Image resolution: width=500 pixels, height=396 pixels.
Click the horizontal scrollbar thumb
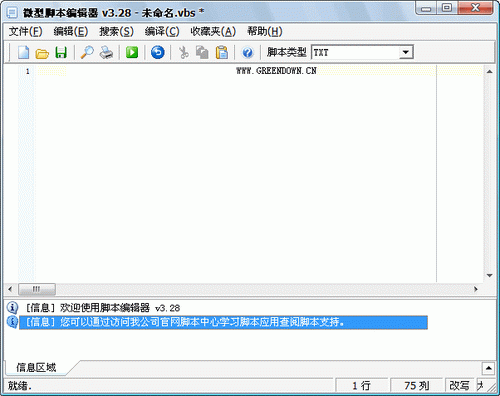tap(37, 289)
